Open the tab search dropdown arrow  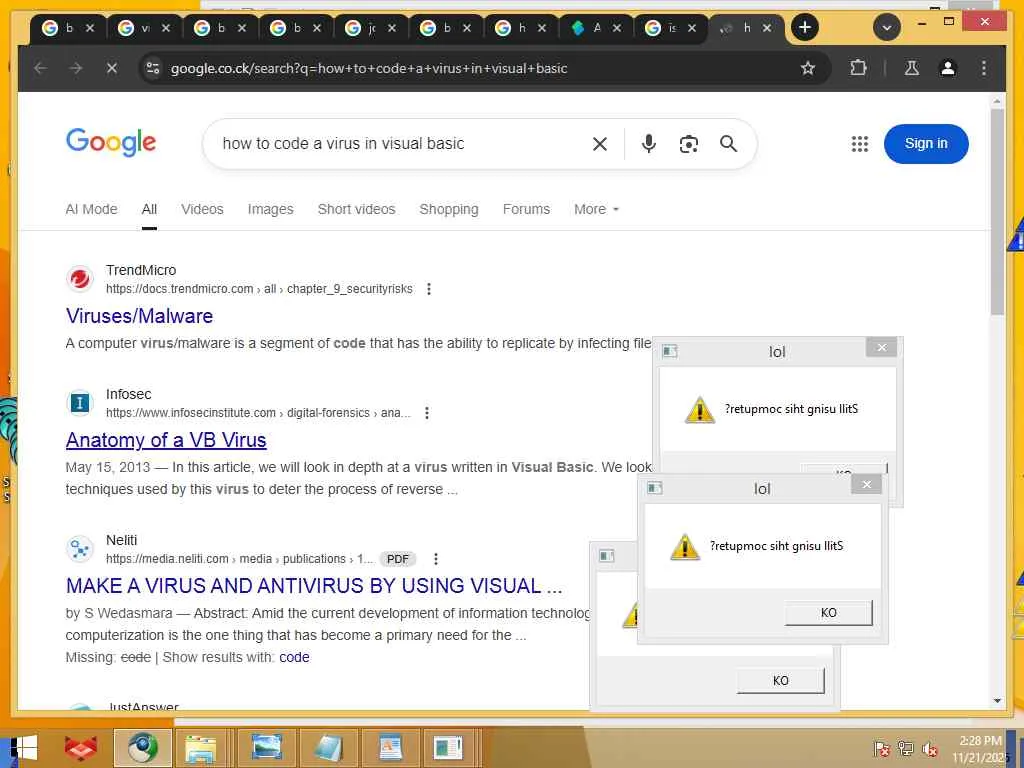pyautogui.click(x=886, y=27)
